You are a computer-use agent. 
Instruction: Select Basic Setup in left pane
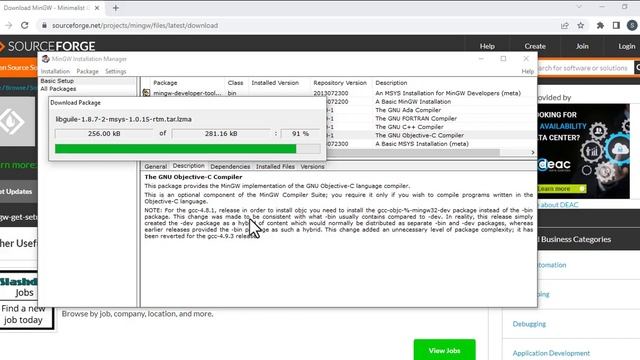(x=57, y=81)
